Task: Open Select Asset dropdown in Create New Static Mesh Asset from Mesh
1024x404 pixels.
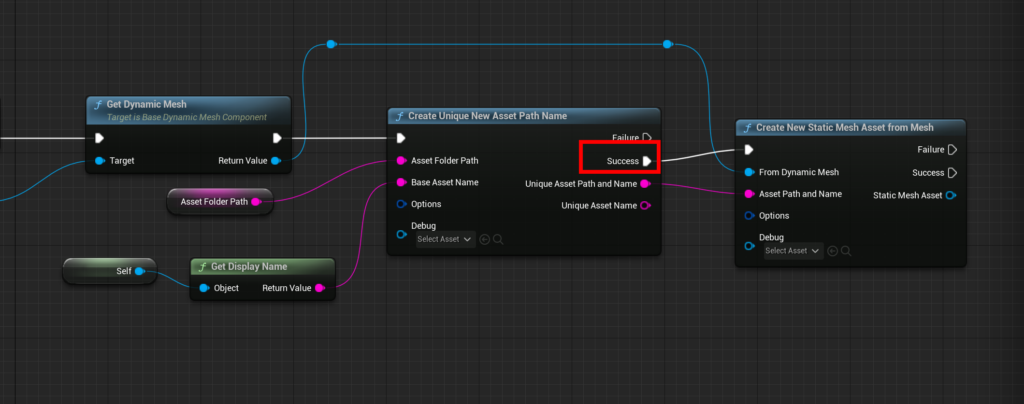Action: [x=793, y=251]
